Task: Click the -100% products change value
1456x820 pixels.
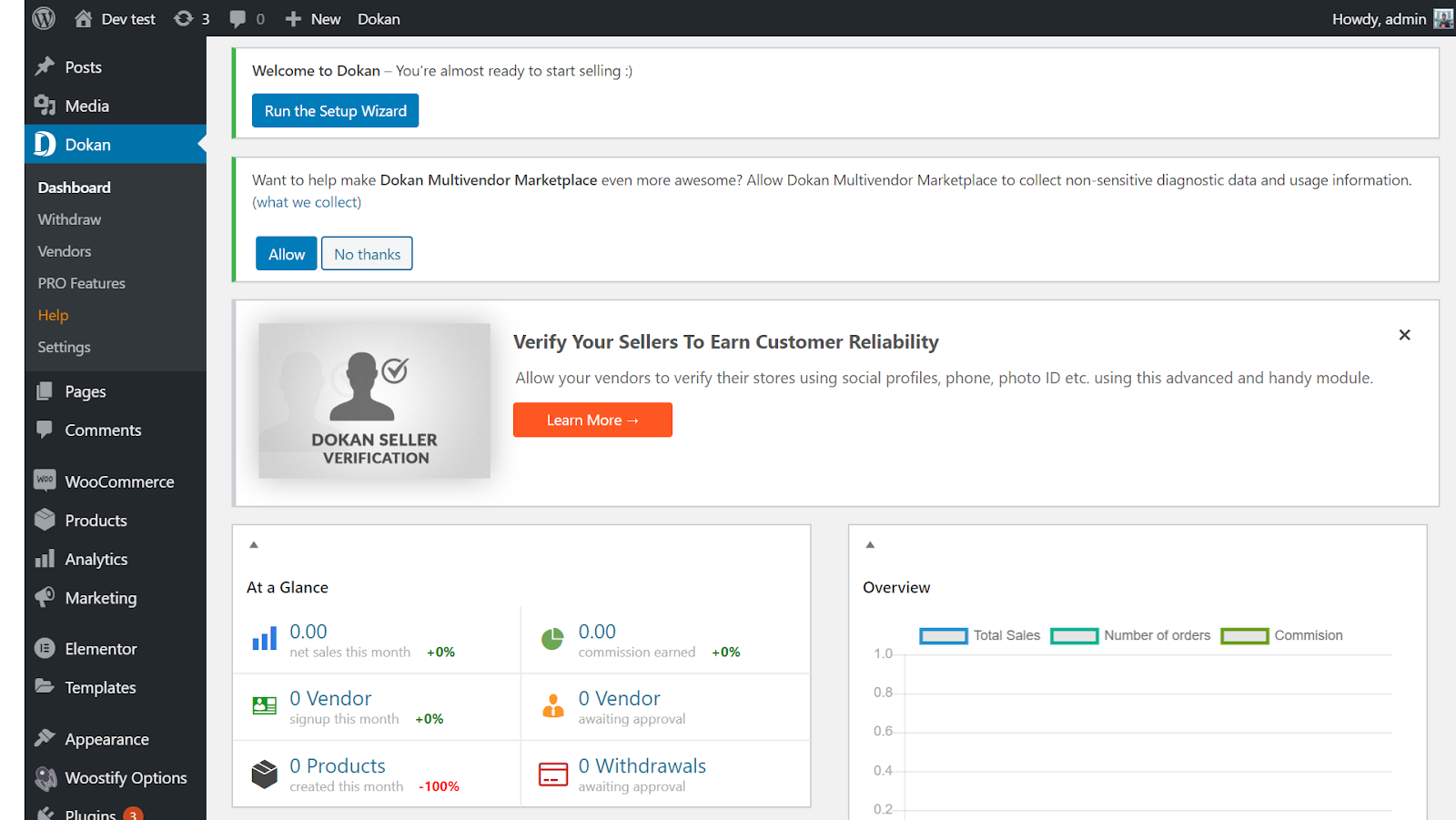Action: [x=439, y=786]
